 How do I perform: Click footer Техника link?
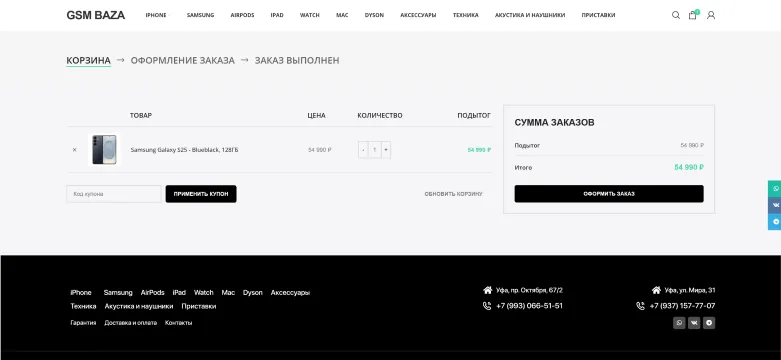click(x=83, y=307)
